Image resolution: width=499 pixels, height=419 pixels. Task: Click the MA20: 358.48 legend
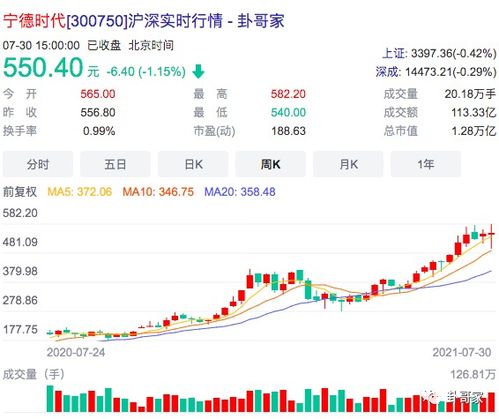pos(240,192)
